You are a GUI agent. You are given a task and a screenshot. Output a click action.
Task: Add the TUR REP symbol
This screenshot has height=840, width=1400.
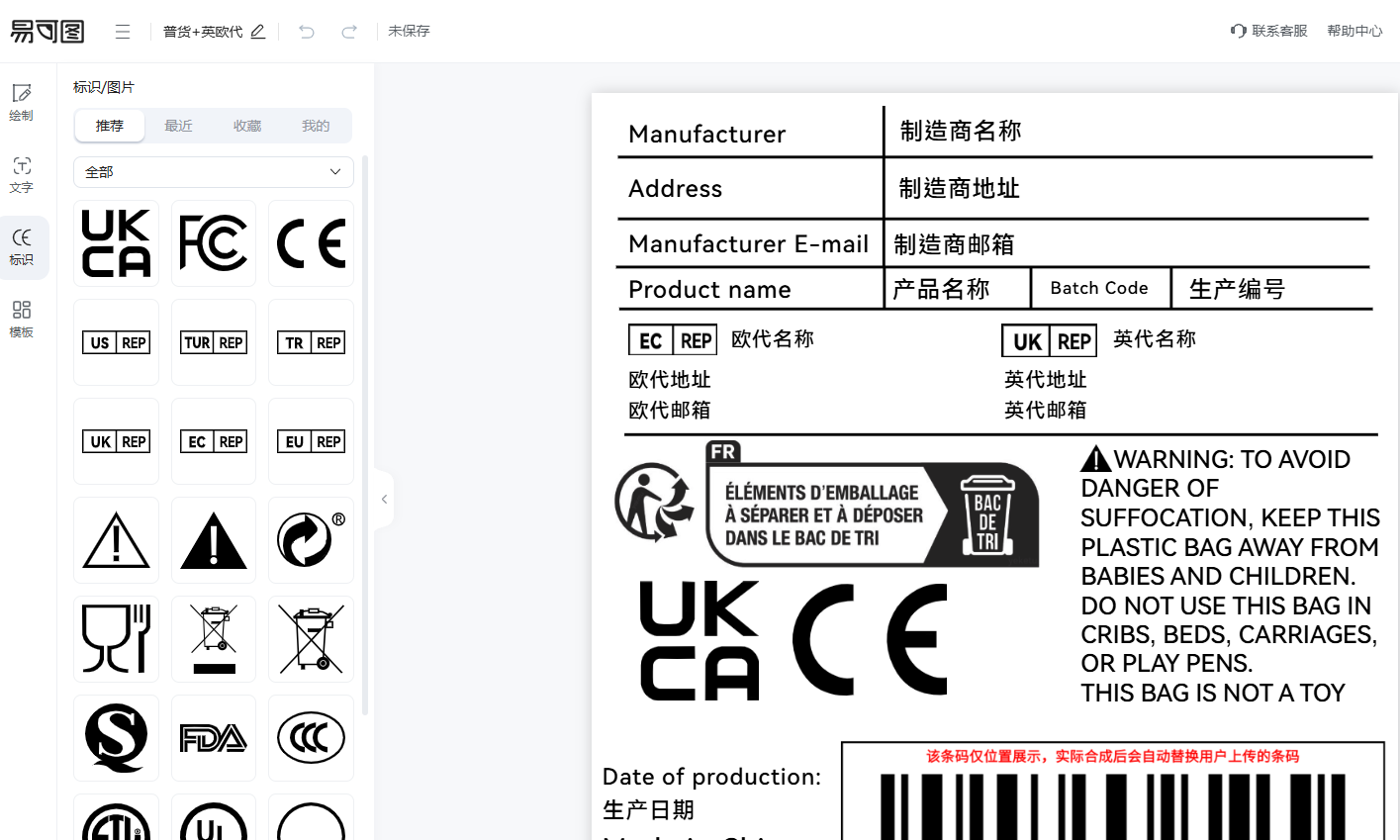[x=214, y=342]
